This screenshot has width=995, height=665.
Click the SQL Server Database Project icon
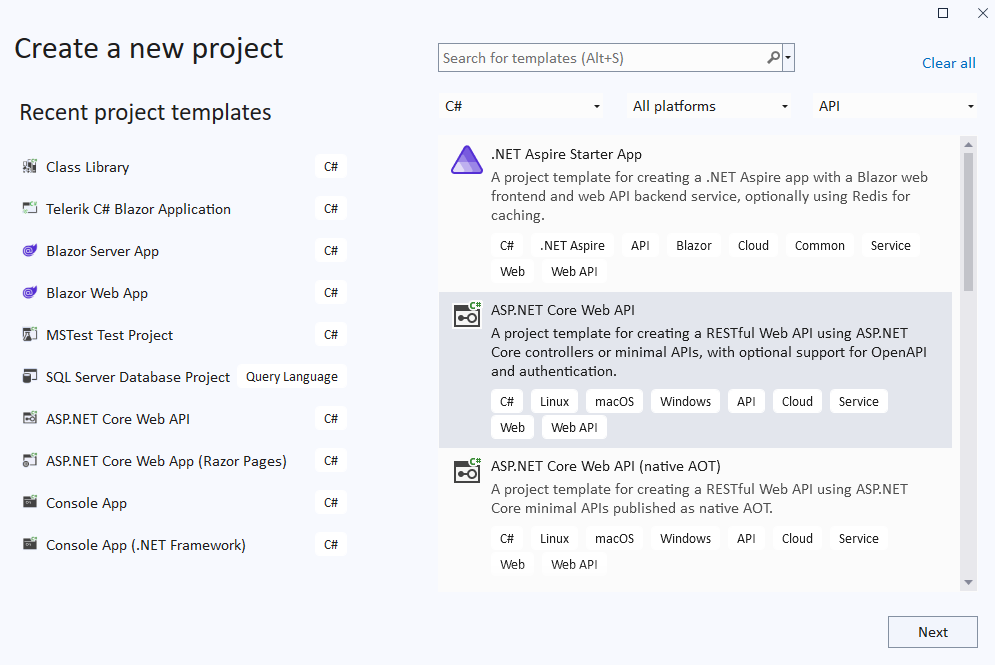pos(29,377)
